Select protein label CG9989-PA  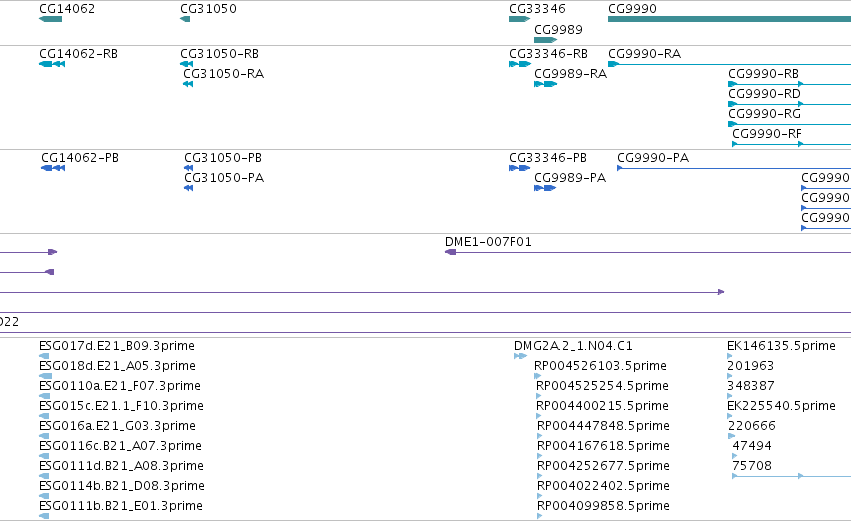[x=570, y=178]
